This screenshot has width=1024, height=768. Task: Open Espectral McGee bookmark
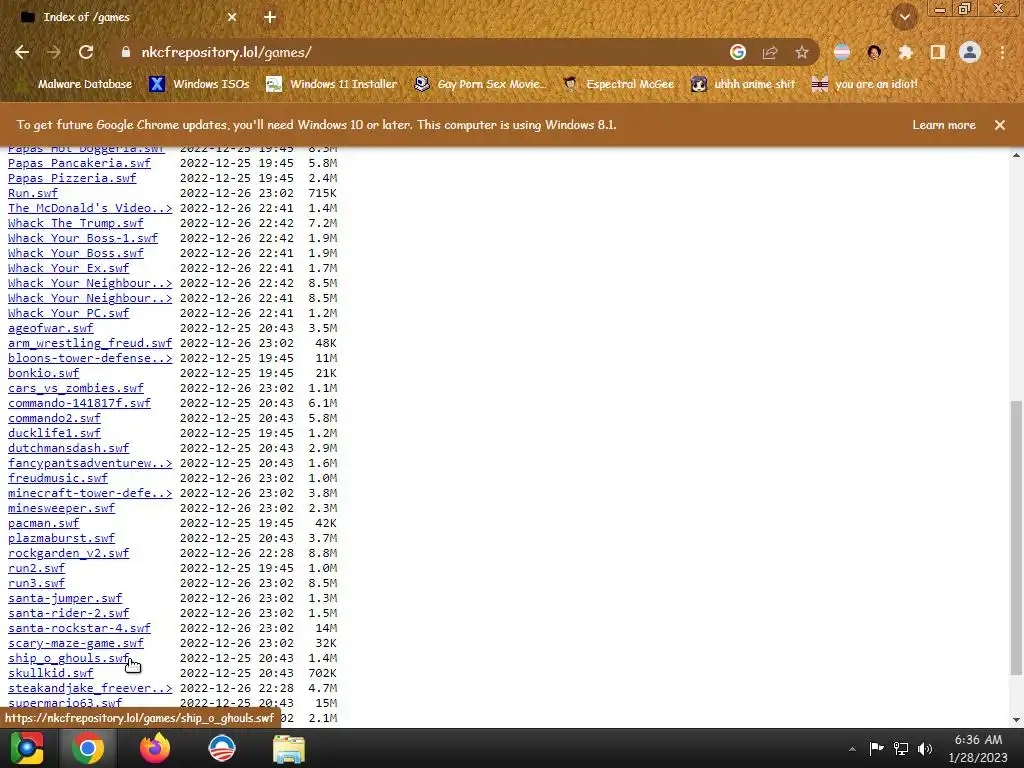point(618,84)
